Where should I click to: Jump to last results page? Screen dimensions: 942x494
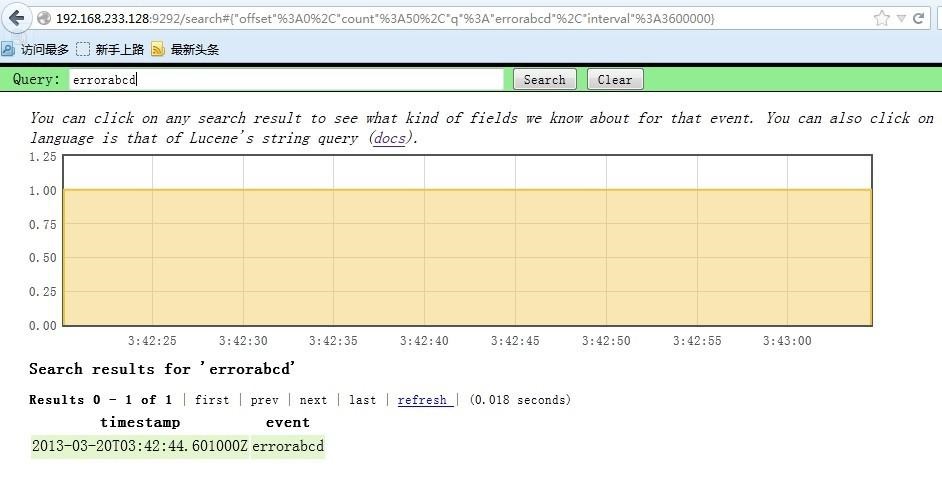pyautogui.click(x=362, y=400)
